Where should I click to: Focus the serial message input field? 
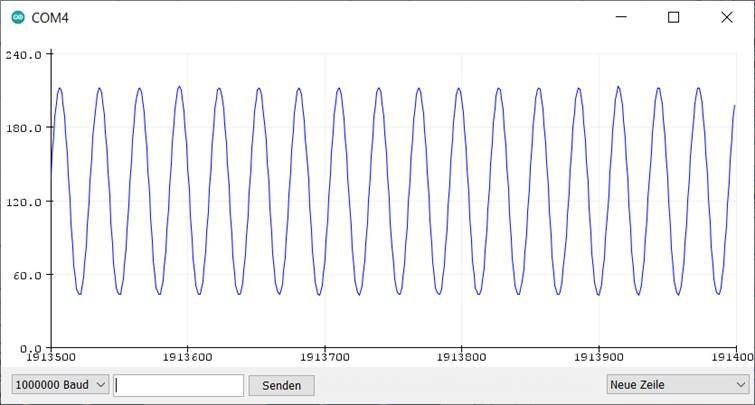click(179, 385)
